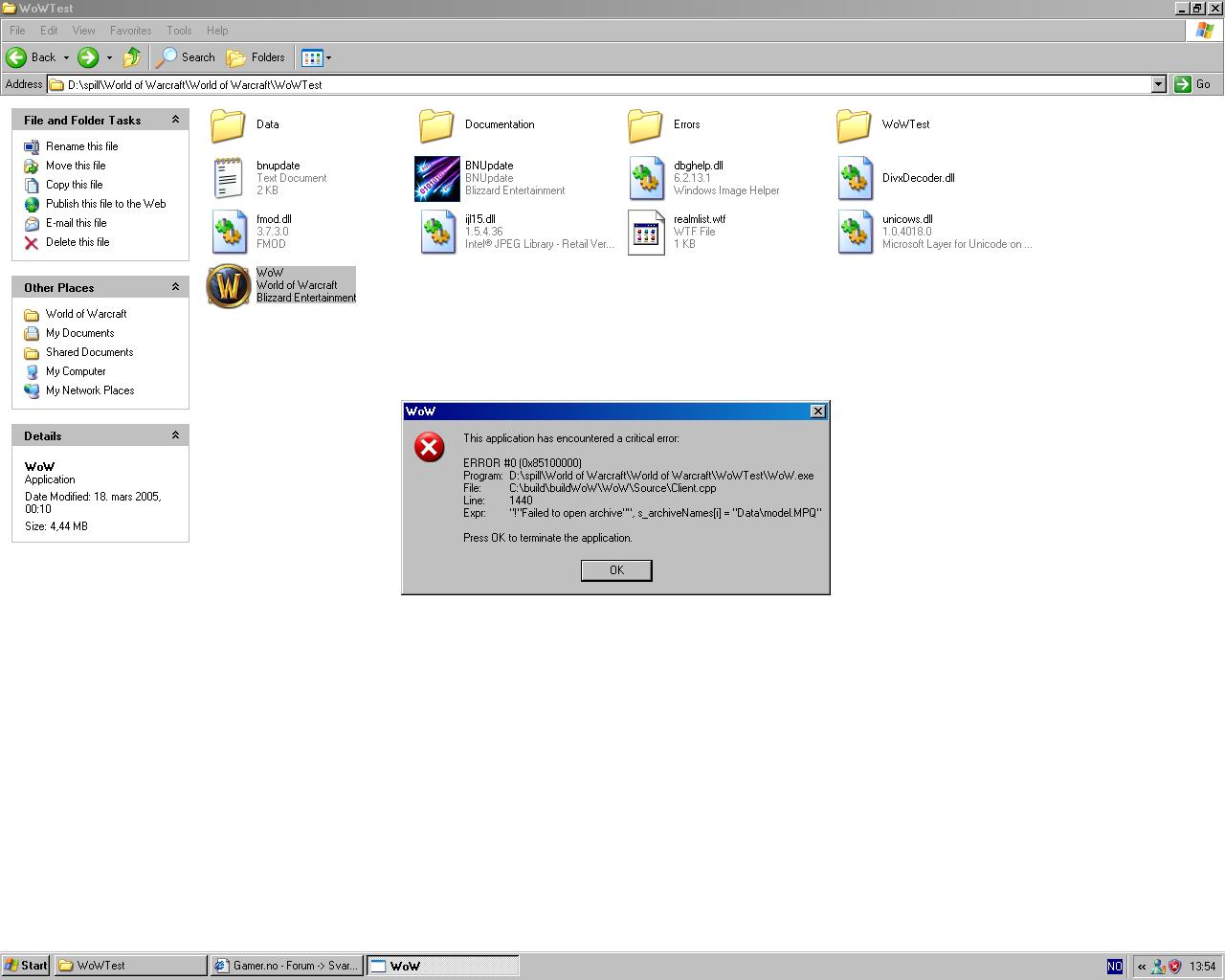Open the File menu
Screen dimensions: 1225x980
tap(17, 31)
